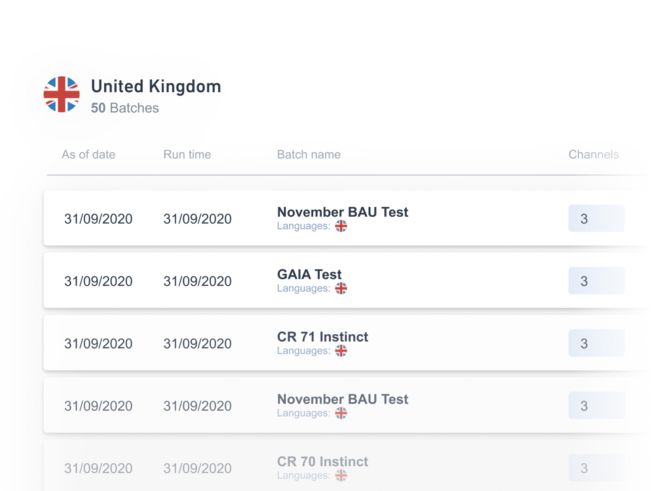
Task: Open the GAIA Test batch
Action: tap(309, 274)
